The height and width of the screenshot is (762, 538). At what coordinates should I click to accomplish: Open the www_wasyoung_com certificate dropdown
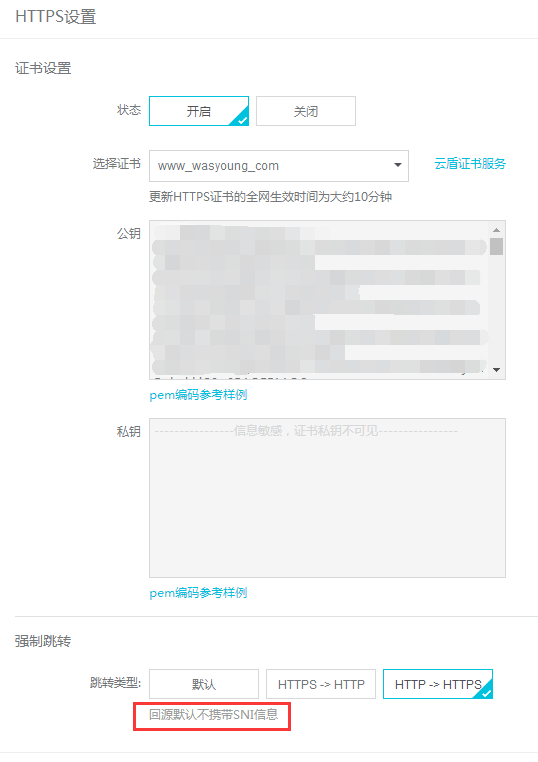[x=278, y=166]
